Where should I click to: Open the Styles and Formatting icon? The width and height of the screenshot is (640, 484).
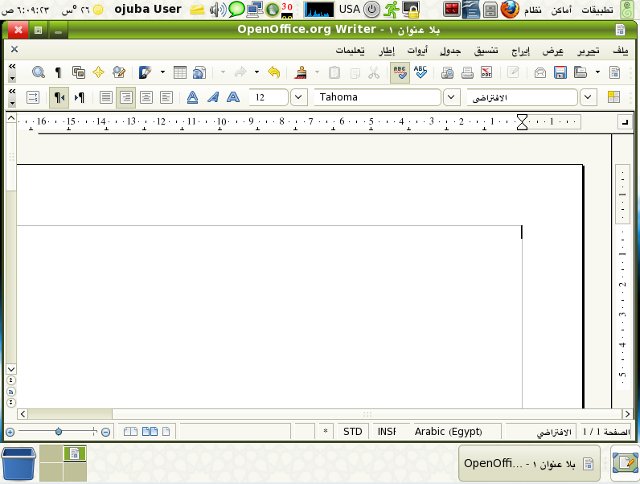tap(614, 97)
